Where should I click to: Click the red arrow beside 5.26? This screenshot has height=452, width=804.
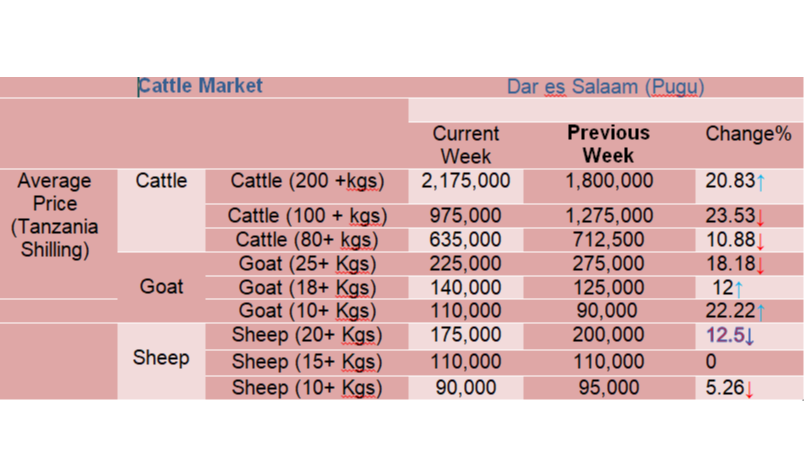[x=749, y=389]
